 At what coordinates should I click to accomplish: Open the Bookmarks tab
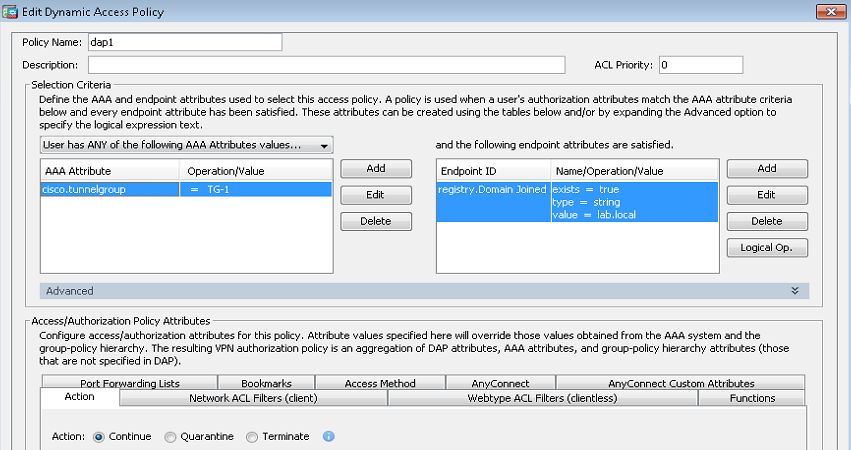tap(264, 383)
